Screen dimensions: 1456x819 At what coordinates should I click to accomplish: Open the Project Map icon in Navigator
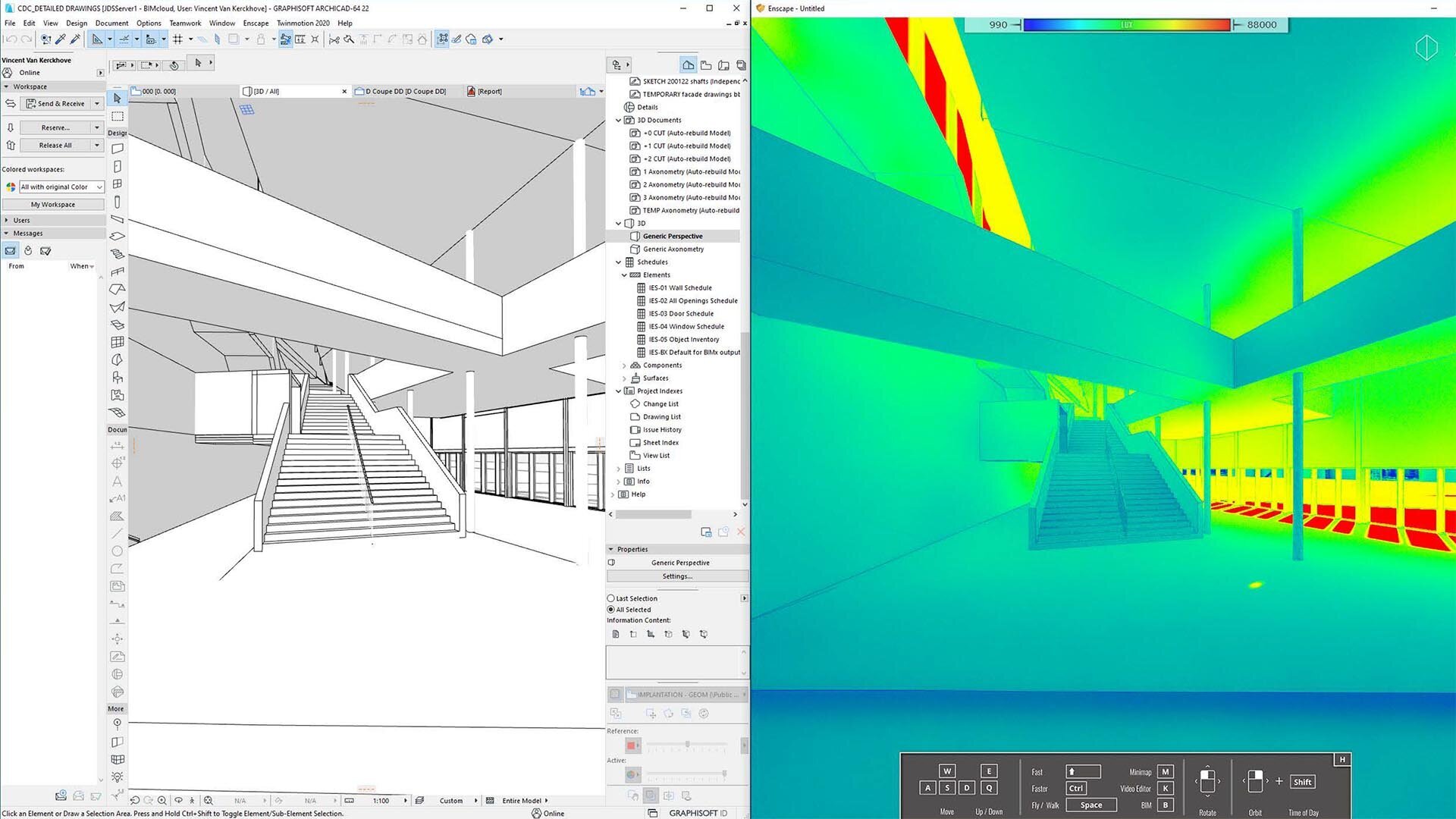tap(688, 65)
